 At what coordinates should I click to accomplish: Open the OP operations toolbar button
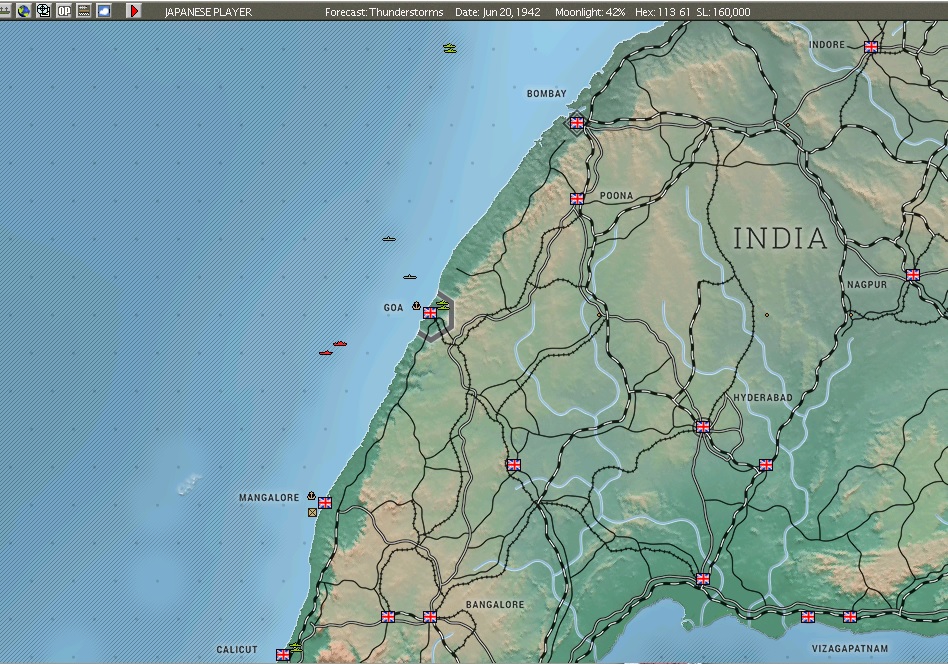click(x=63, y=10)
